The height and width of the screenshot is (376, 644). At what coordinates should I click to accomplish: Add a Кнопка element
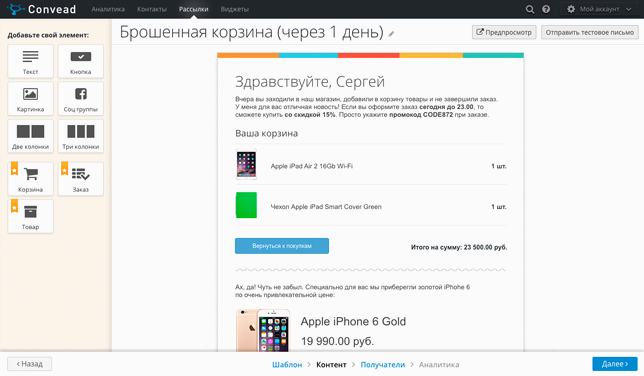(80, 61)
